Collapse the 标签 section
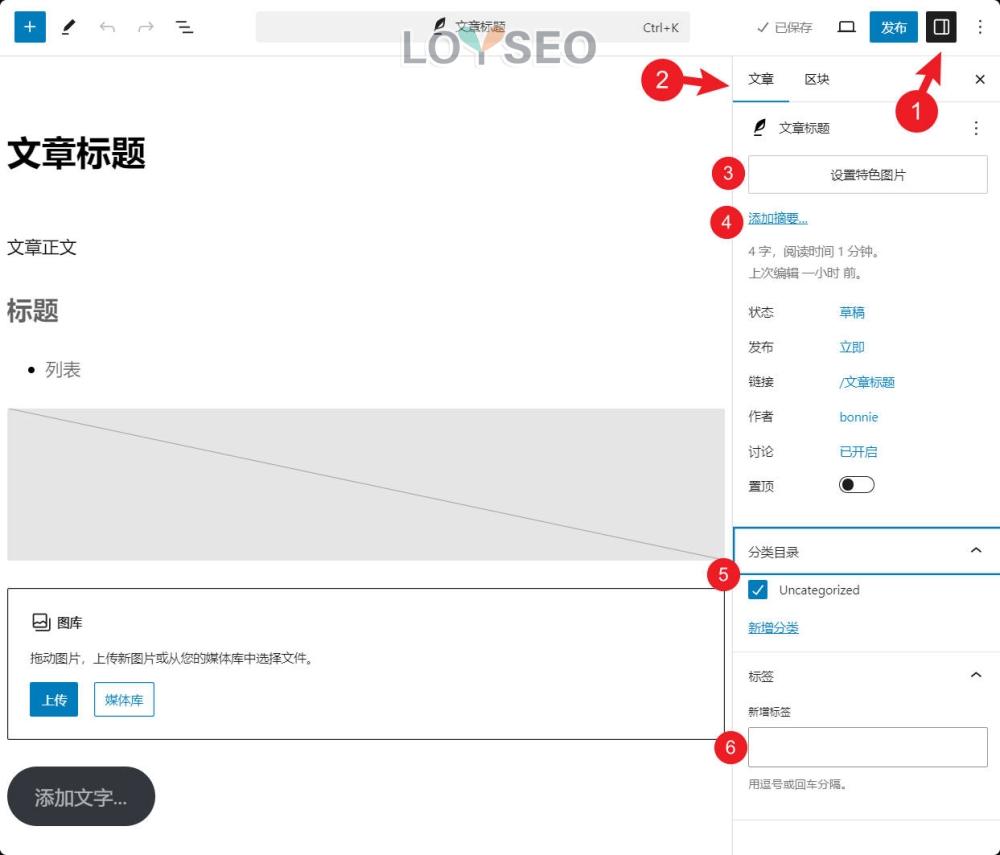The image size is (1000, 855). coord(977,676)
